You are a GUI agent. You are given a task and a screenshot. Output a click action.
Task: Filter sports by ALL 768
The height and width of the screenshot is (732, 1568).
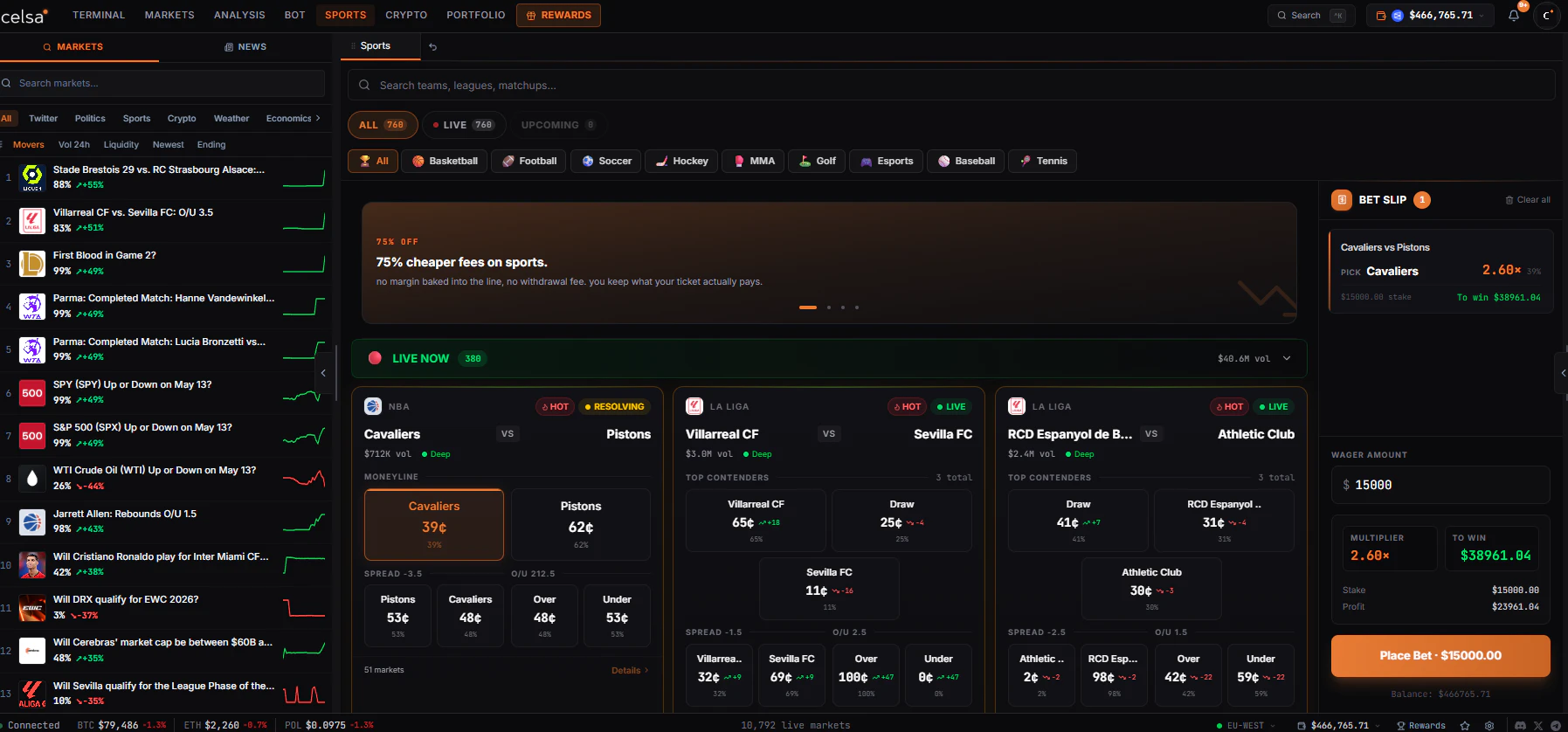(x=383, y=125)
